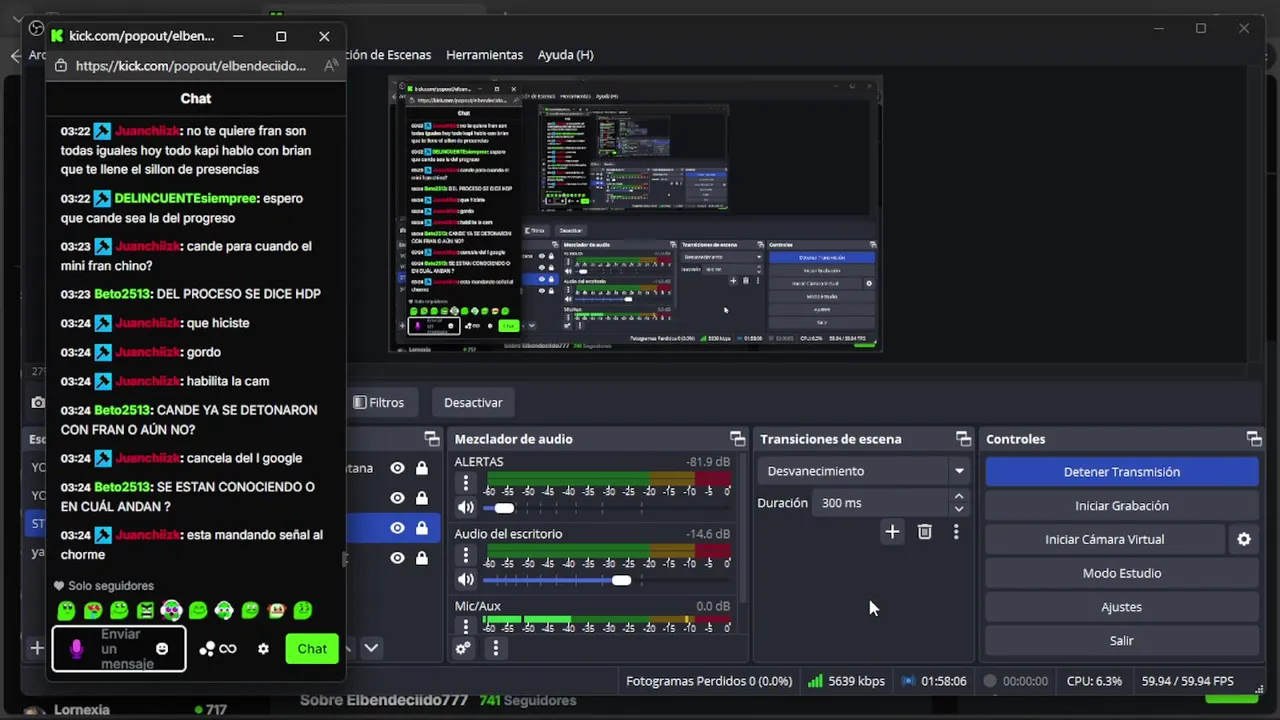1280x720 pixels.
Task: Open the Ayuda (H) menu
Action: (x=565, y=55)
